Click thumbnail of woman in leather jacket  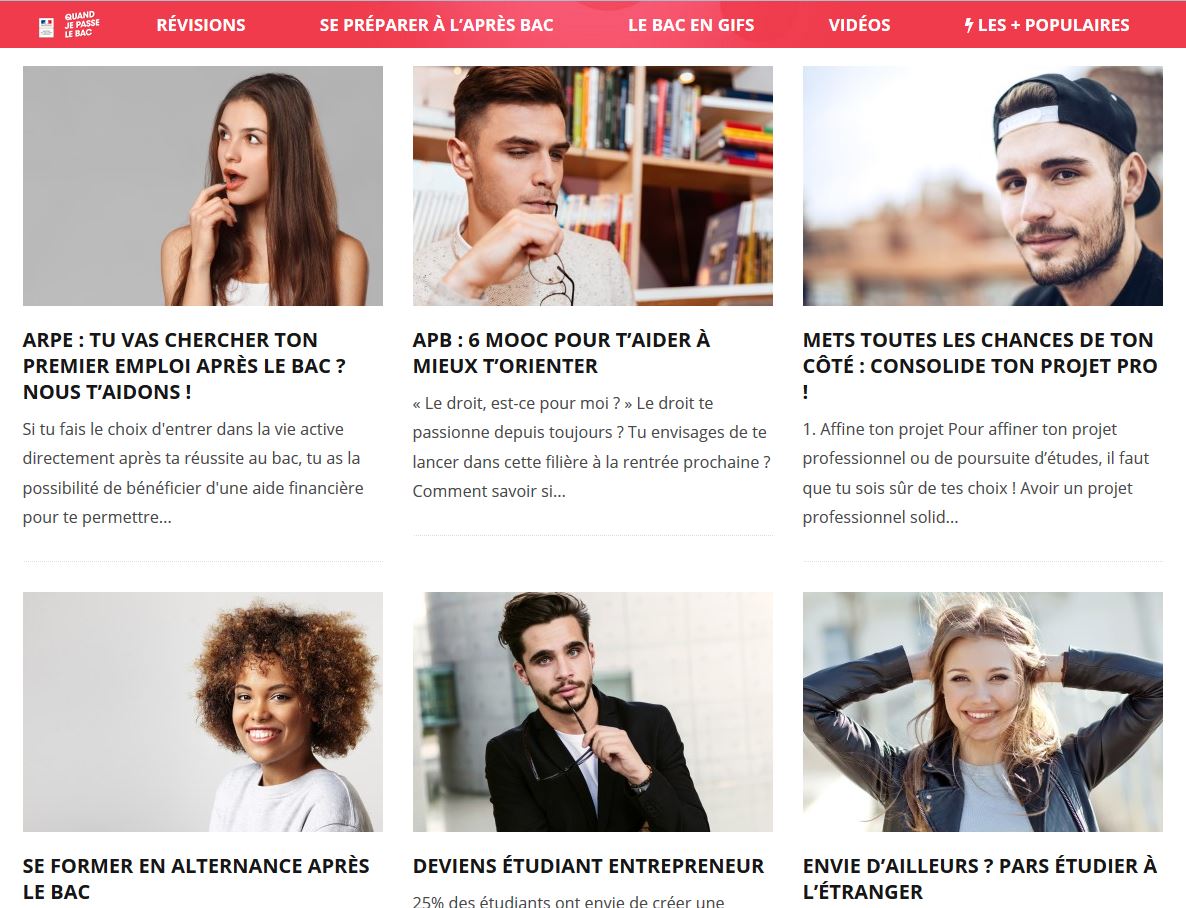click(x=983, y=712)
